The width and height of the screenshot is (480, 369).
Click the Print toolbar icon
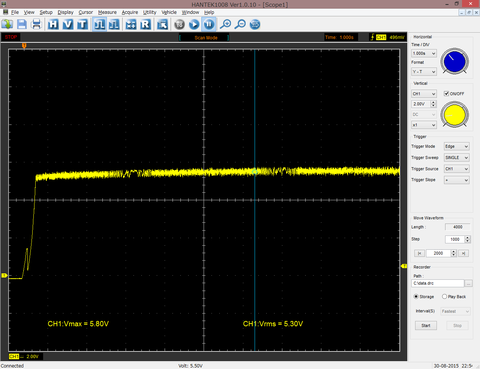(36, 24)
